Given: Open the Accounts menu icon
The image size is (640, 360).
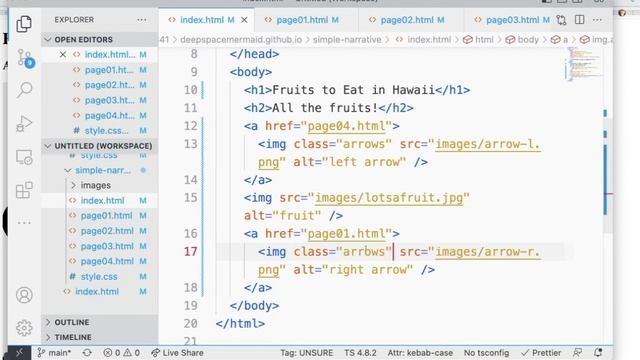Looking at the screenshot, I should pyautogui.click(x=24, y=295).
